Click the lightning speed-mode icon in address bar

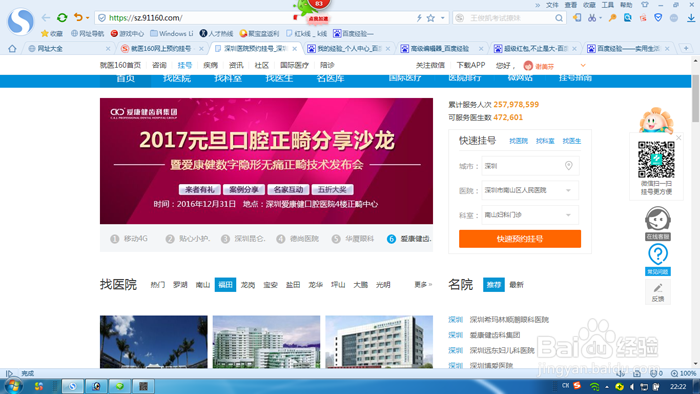coord(419,18)
